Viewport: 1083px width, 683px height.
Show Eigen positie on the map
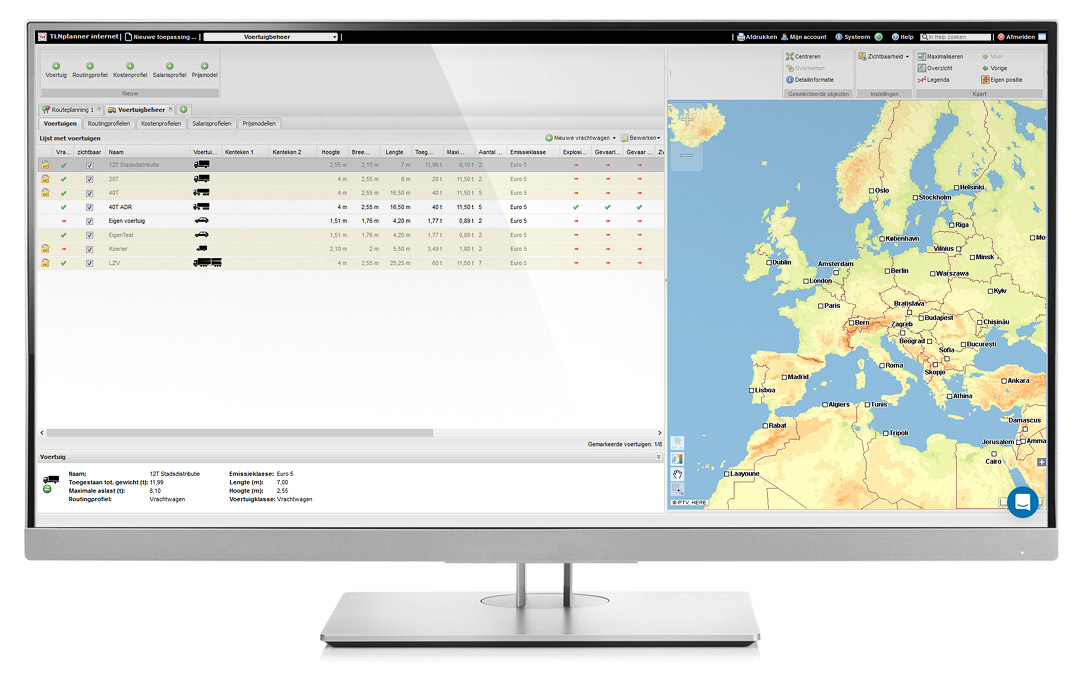[x=1001, y=80]
